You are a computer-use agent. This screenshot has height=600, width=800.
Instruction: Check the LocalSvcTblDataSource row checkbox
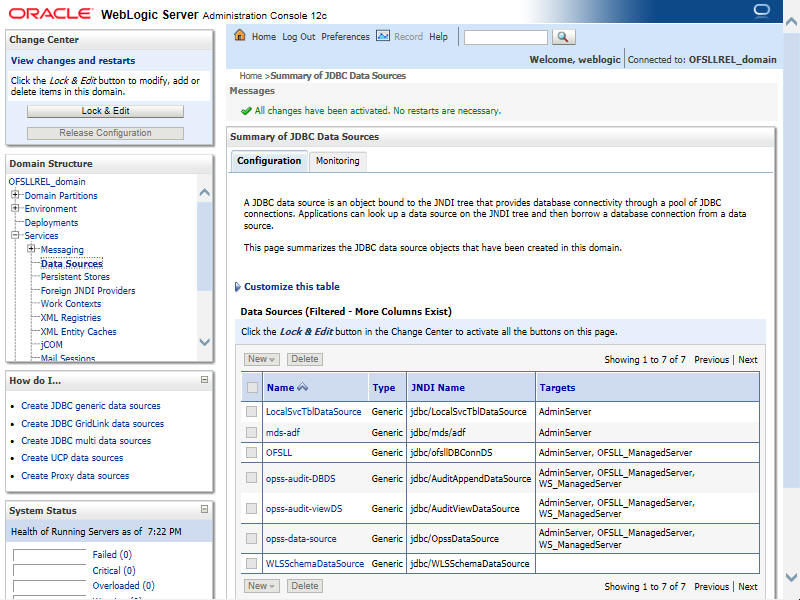point(252,411)
